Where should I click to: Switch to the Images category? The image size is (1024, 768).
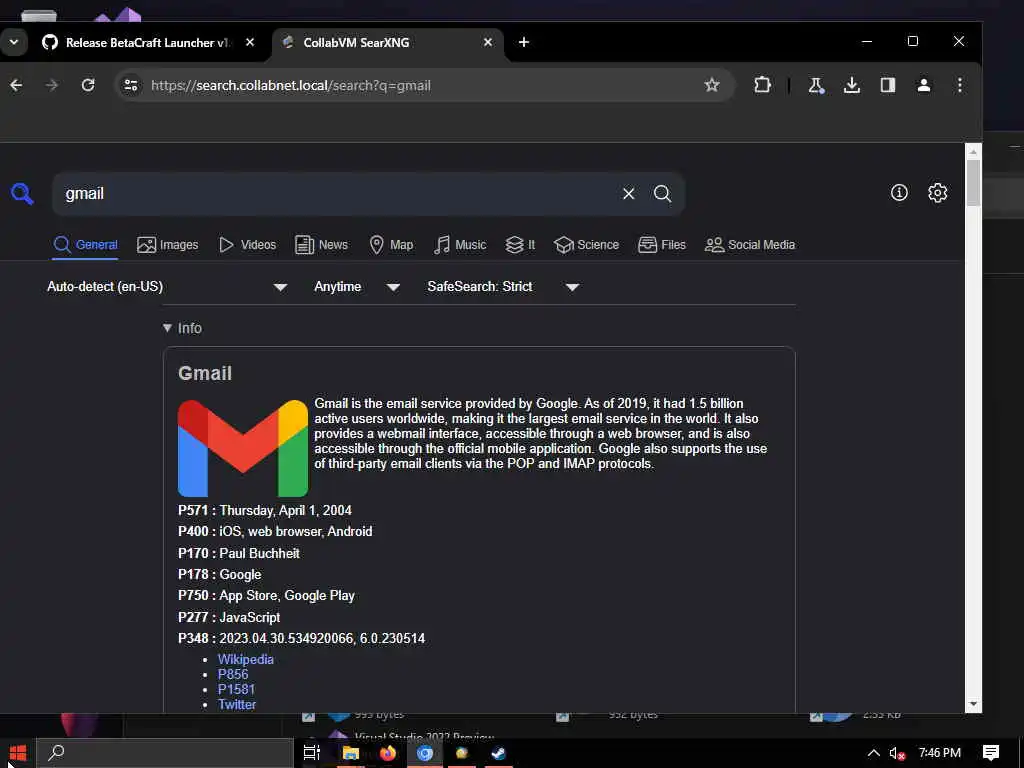point(168,245)
